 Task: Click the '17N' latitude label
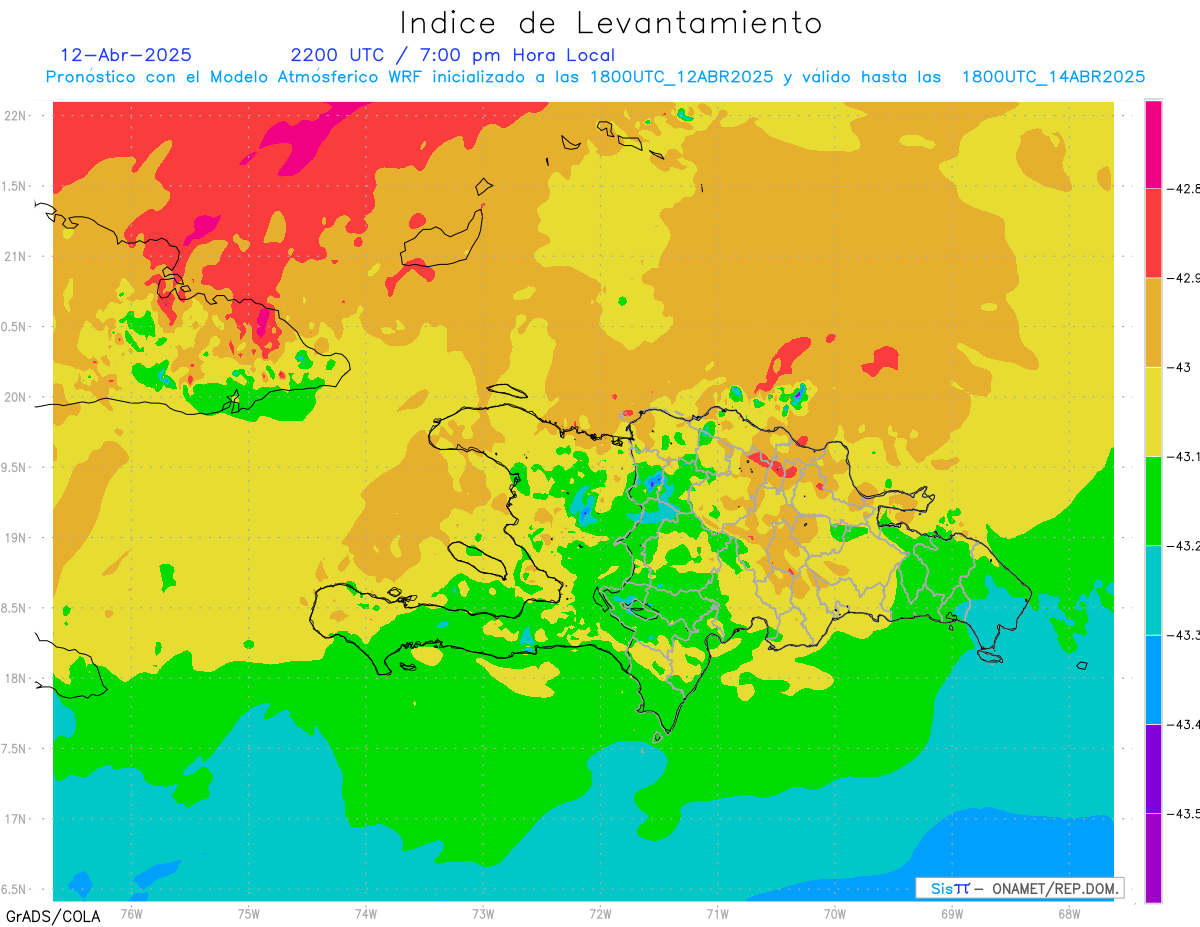click(17, 819)
